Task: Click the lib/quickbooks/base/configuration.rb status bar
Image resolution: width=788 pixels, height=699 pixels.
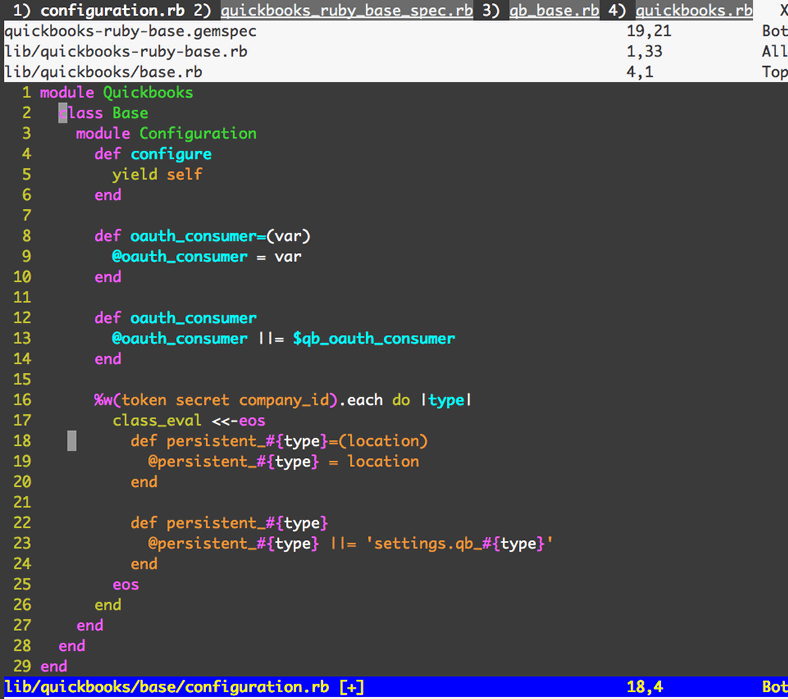Action: click(x=394, y=687)
